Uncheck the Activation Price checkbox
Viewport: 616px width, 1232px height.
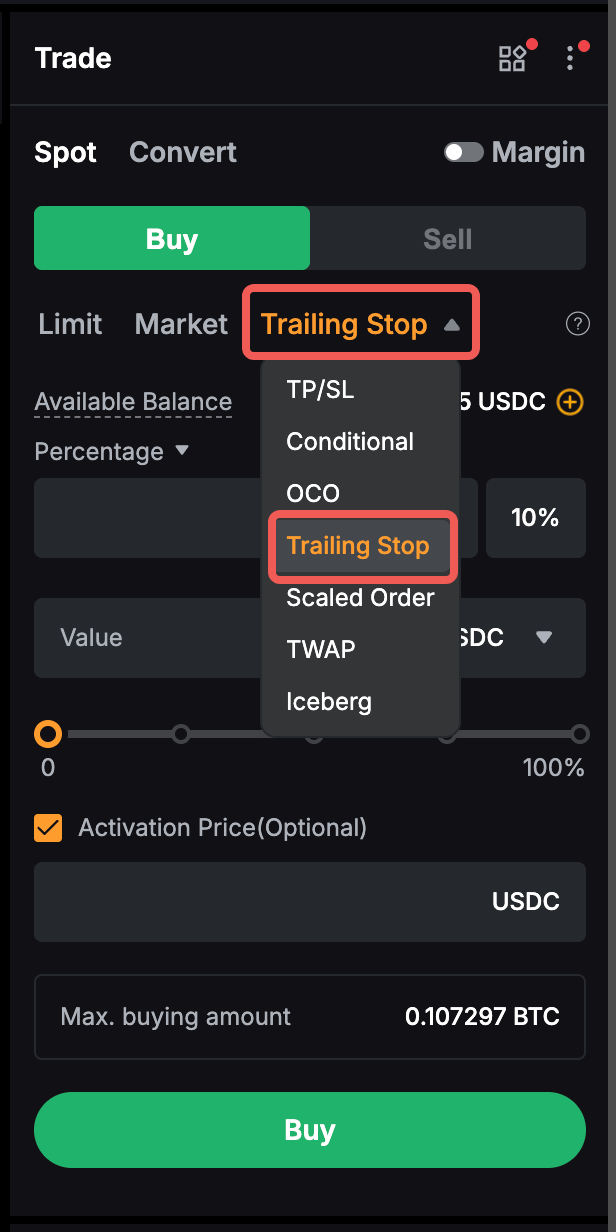(x=48, y=828)
